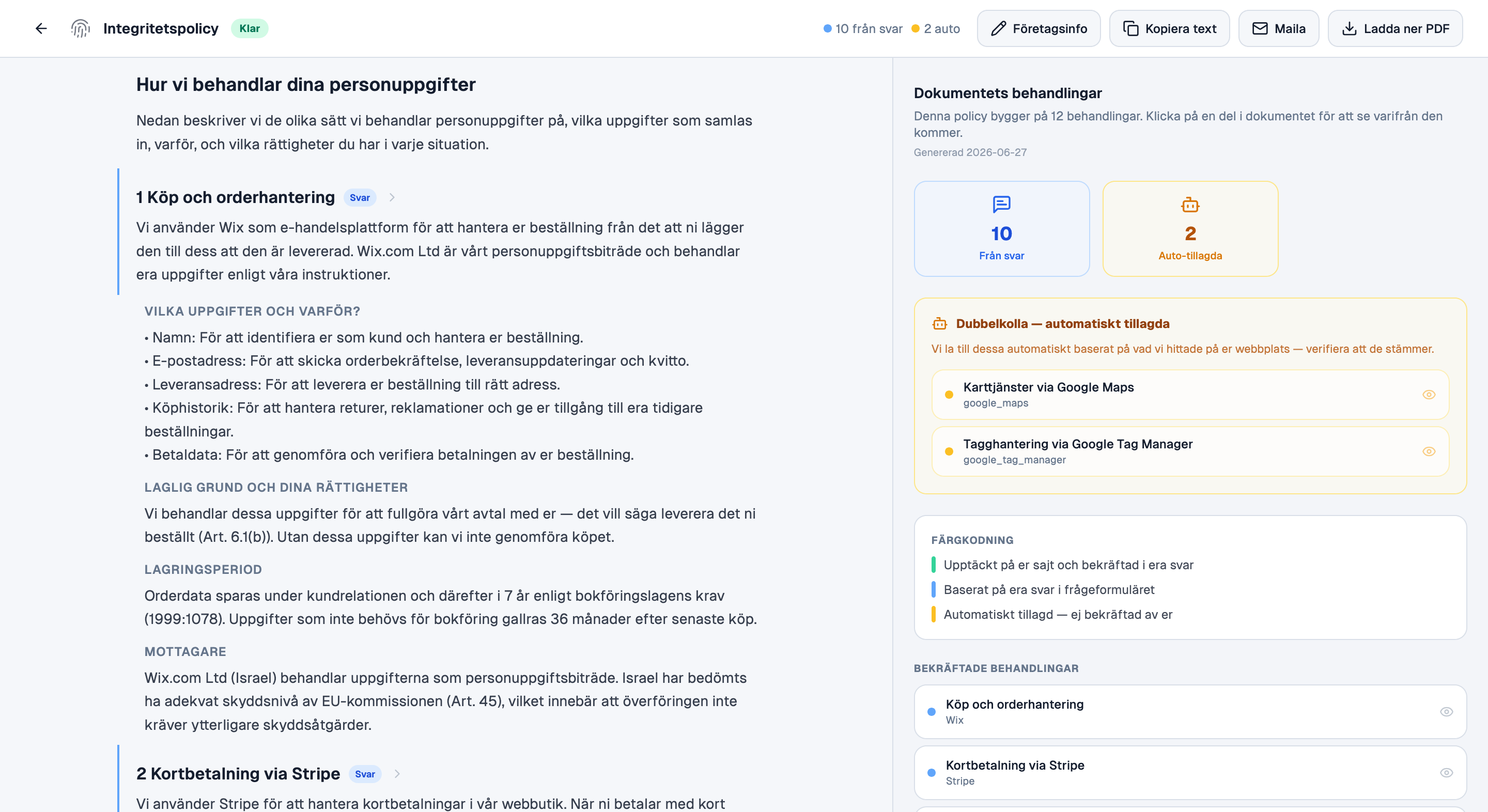Viewport: 1488px width, 812px height.
Task: Click the pencil icon in Företagsinfo button
Action: click(999, 28)
